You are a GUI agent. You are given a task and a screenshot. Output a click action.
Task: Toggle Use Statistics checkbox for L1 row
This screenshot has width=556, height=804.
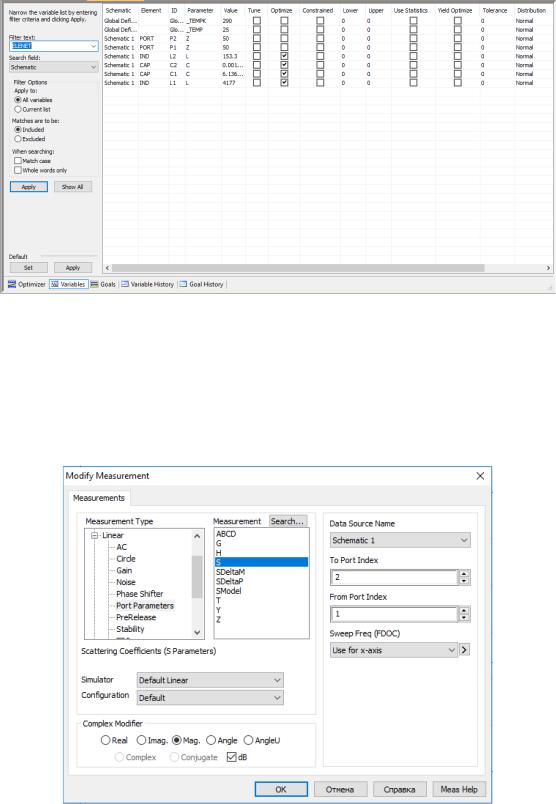[413, 83]
